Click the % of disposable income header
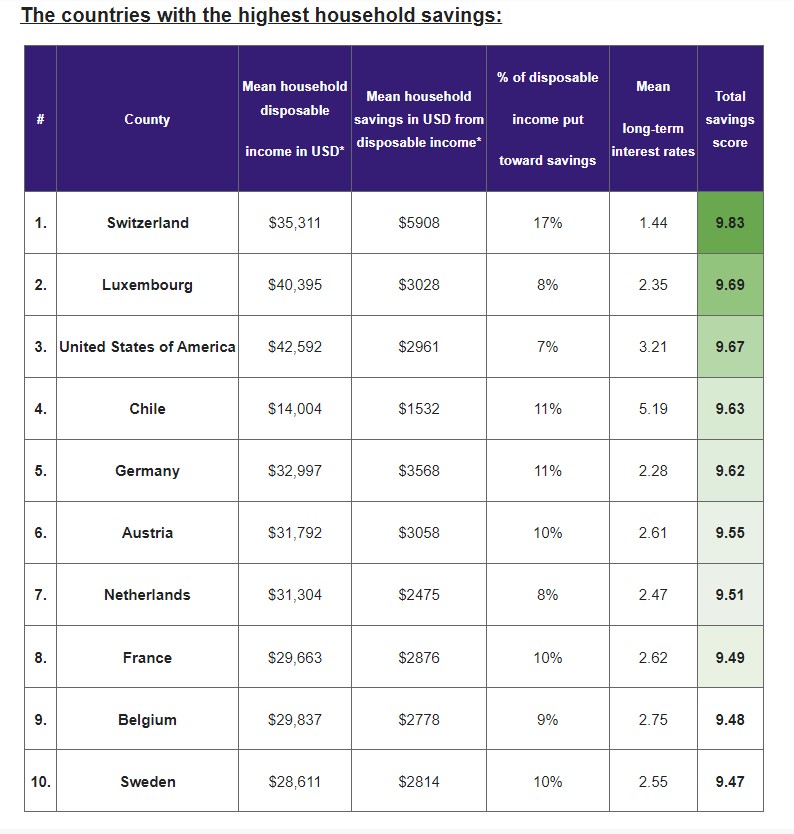 548,119
